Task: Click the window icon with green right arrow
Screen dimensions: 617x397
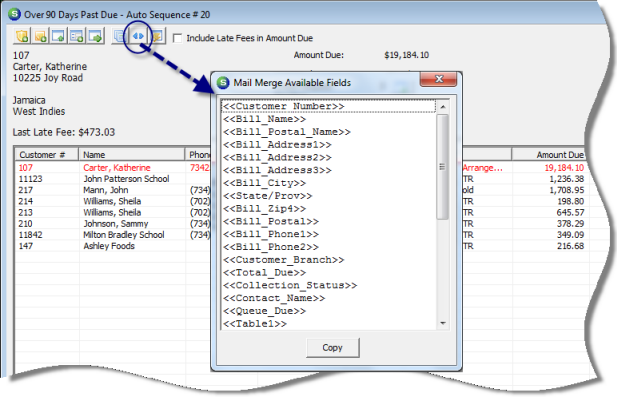Action: pos(95,36)
